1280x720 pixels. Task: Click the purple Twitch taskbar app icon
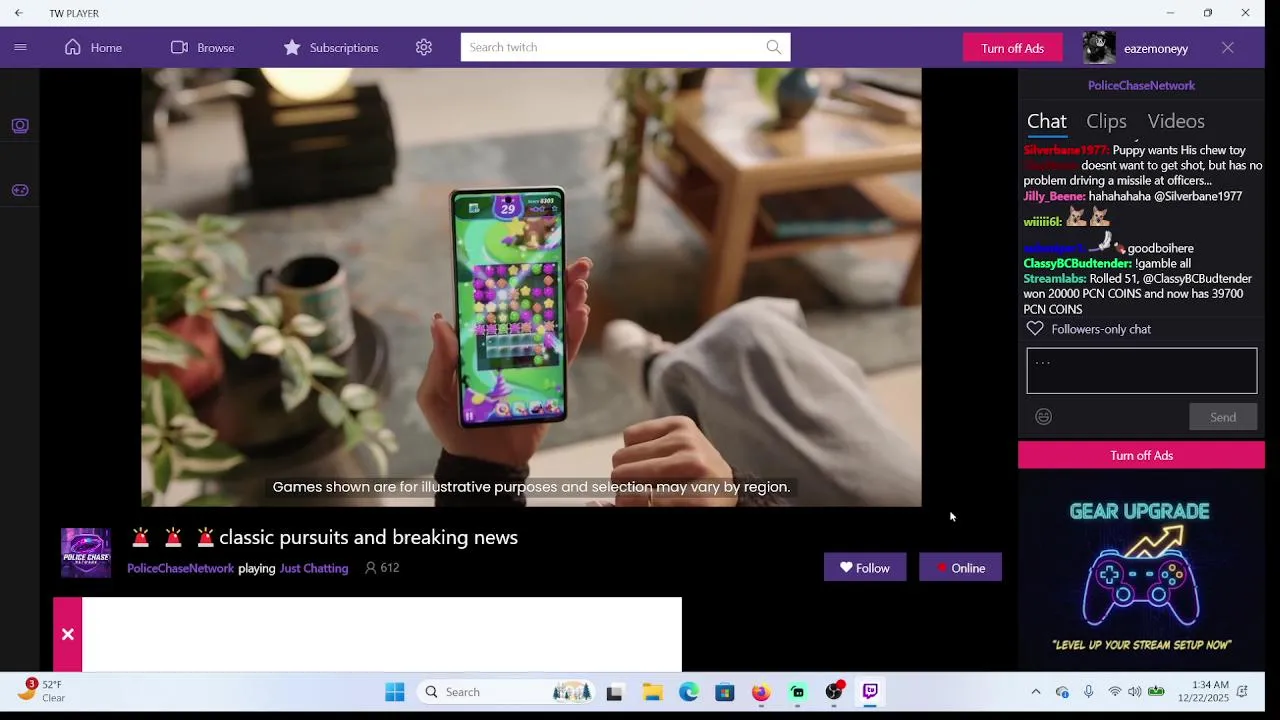tap(870, 692)
